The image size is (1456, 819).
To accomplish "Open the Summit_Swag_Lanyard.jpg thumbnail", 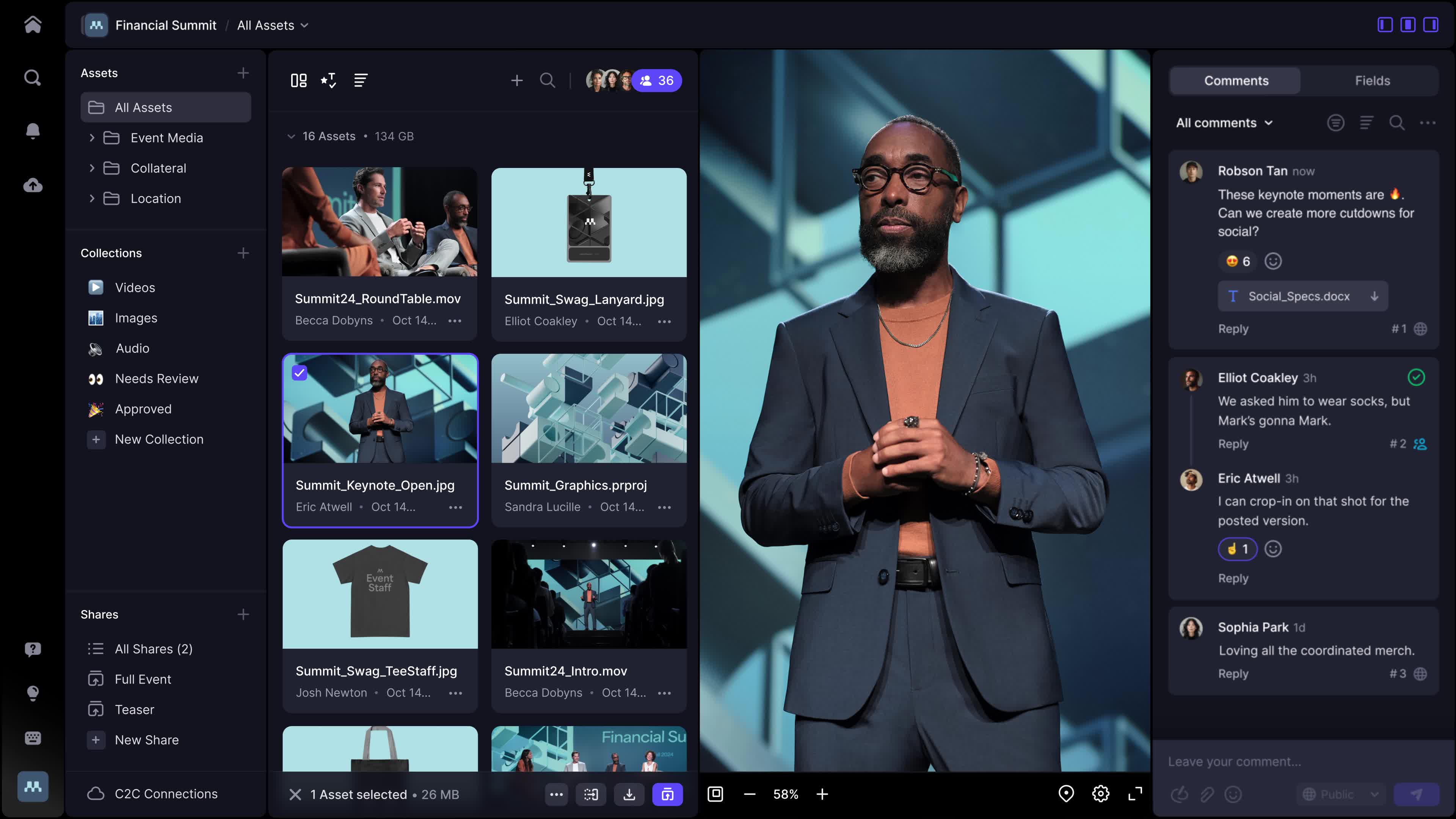I will (588, 222).
